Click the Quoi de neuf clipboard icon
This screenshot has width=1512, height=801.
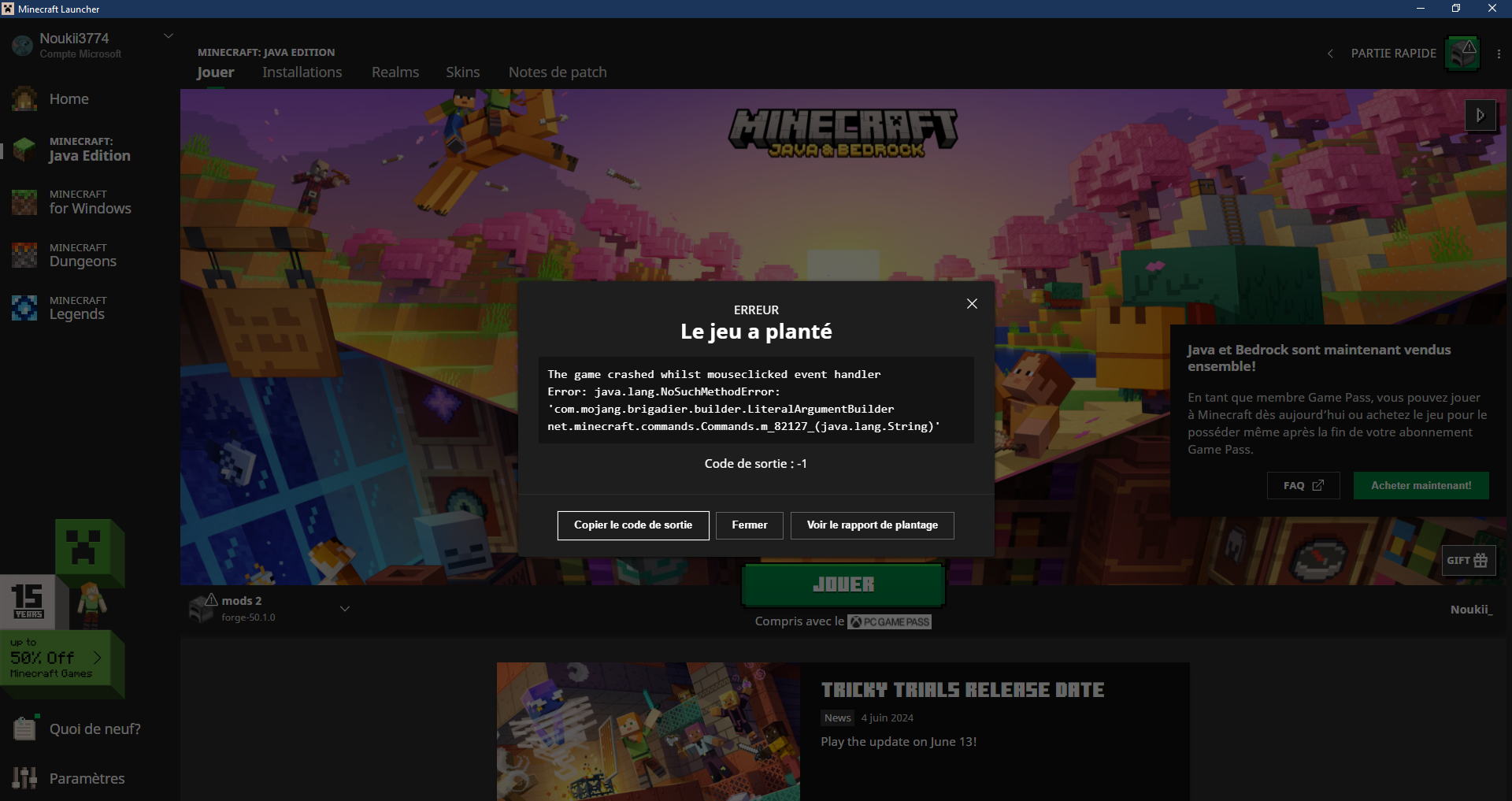point(24,729)
